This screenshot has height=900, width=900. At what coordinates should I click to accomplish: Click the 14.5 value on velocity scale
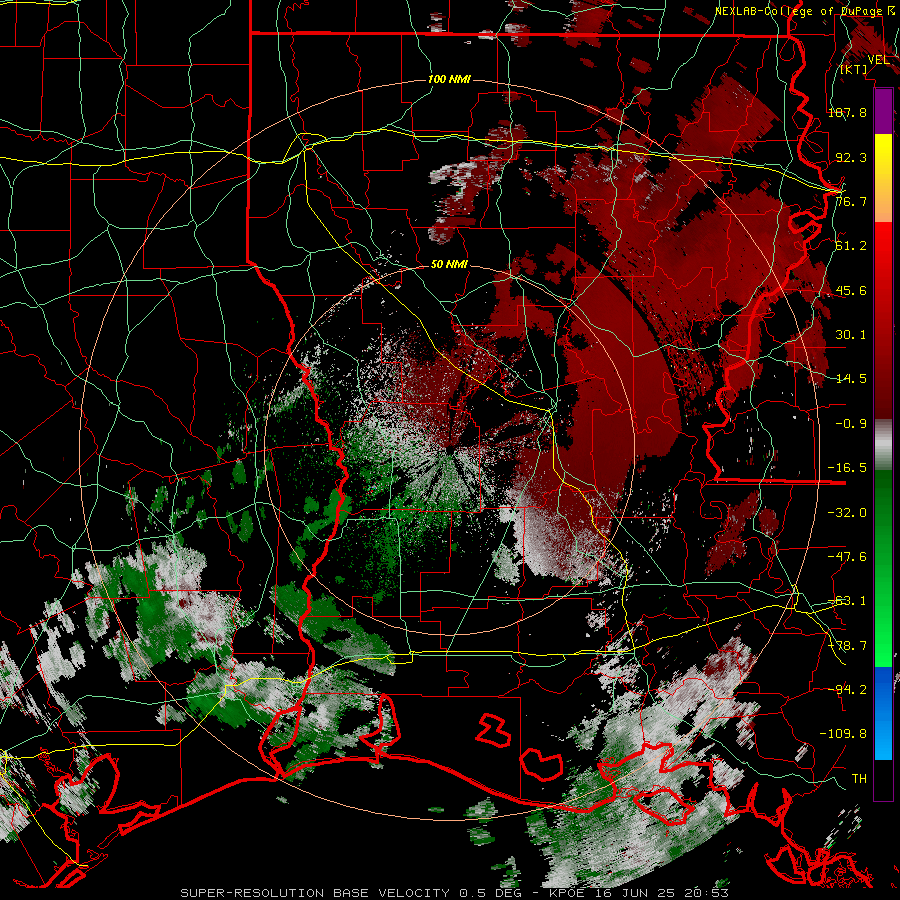(851, 378)
